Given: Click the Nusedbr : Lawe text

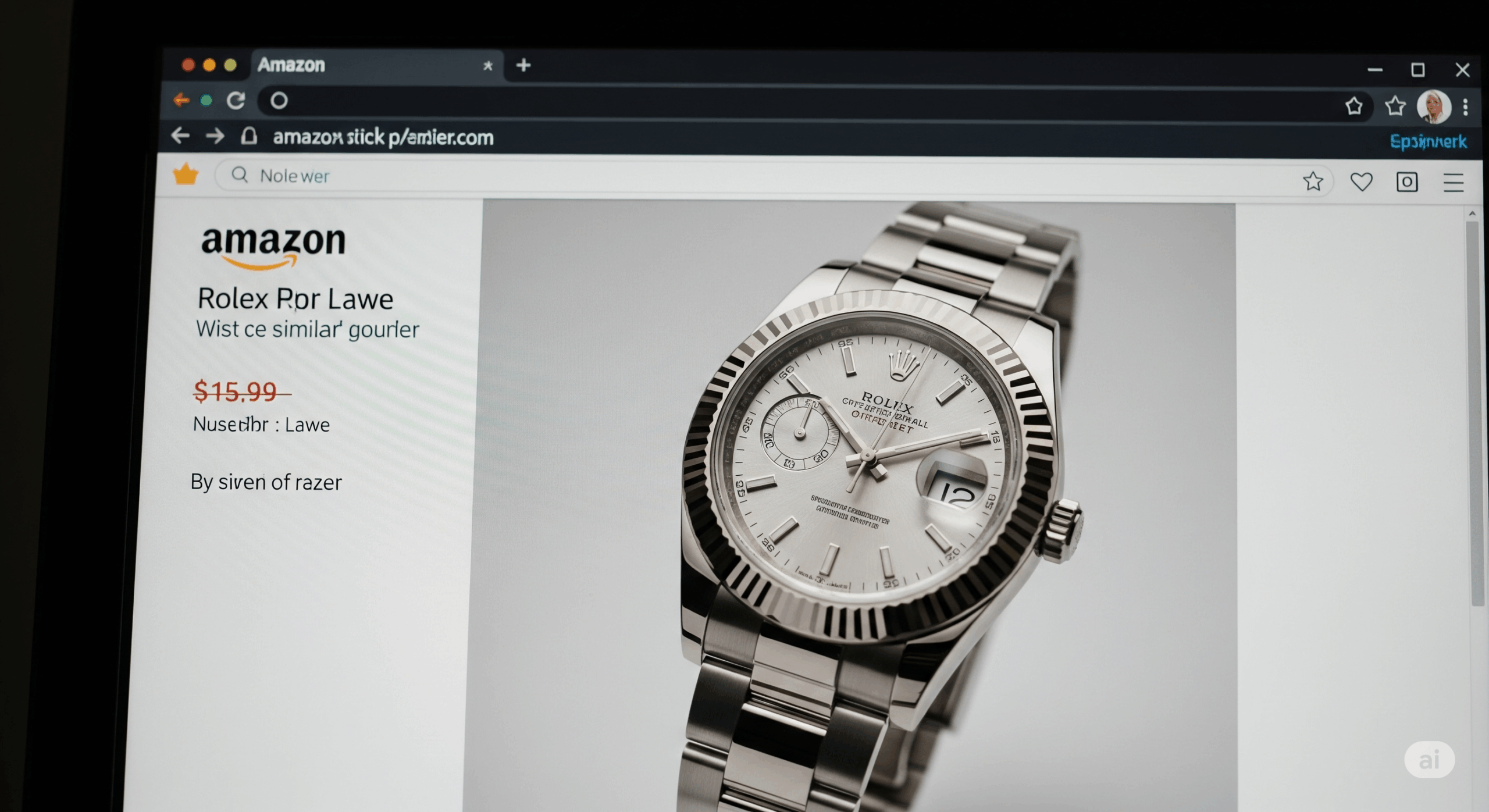Looking at the screenshot, I should point(261,424).
